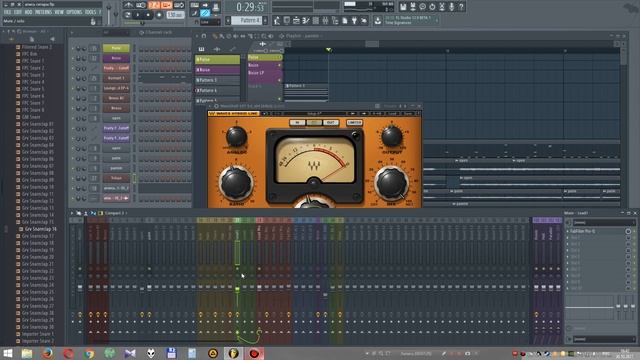Open the EDIT menu

tap(18, 13)
